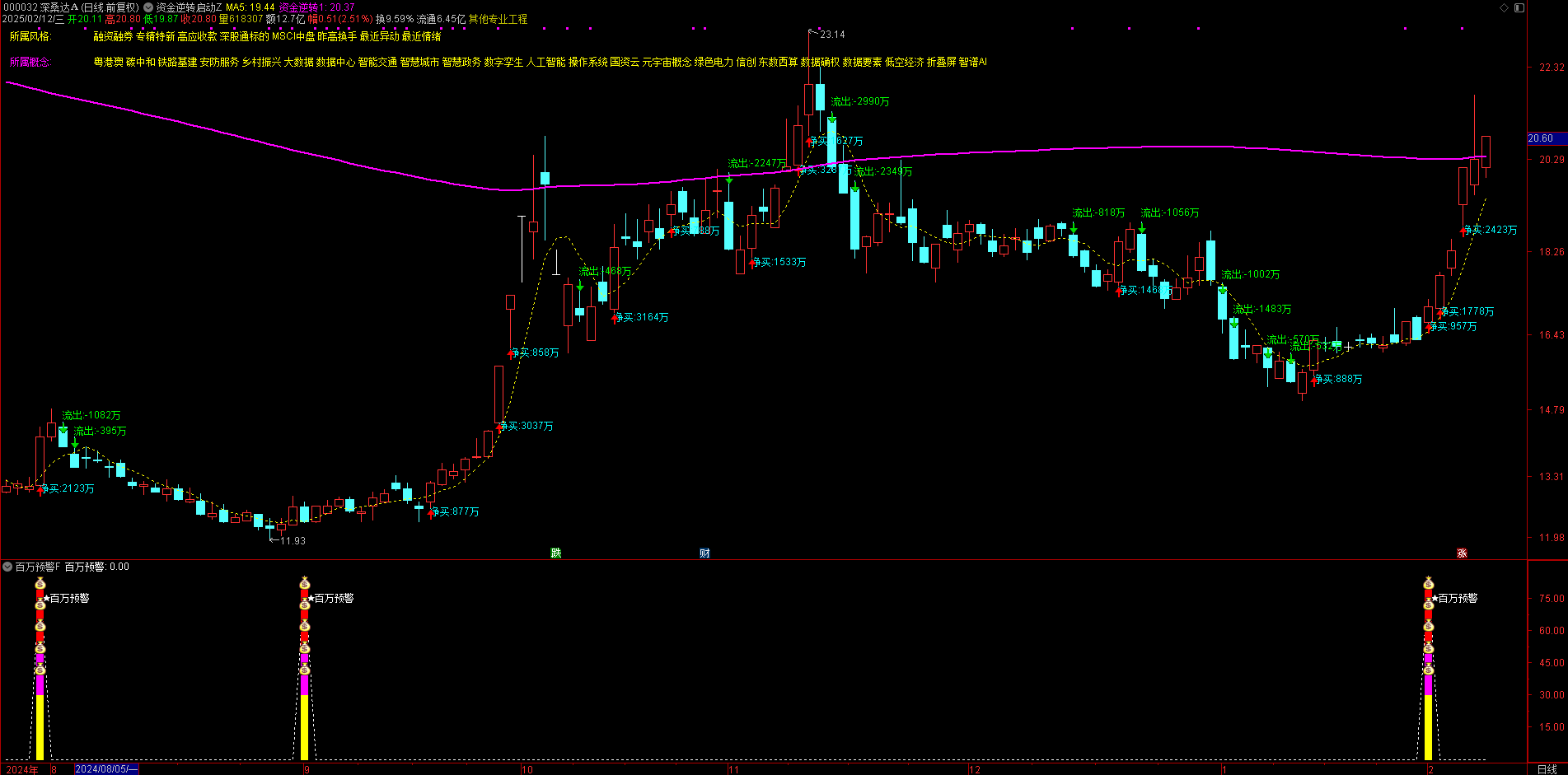Open the 资金逆转启动Z indicator dropdown circle
The image size is (1568, 775).
(x=148, y=7)
